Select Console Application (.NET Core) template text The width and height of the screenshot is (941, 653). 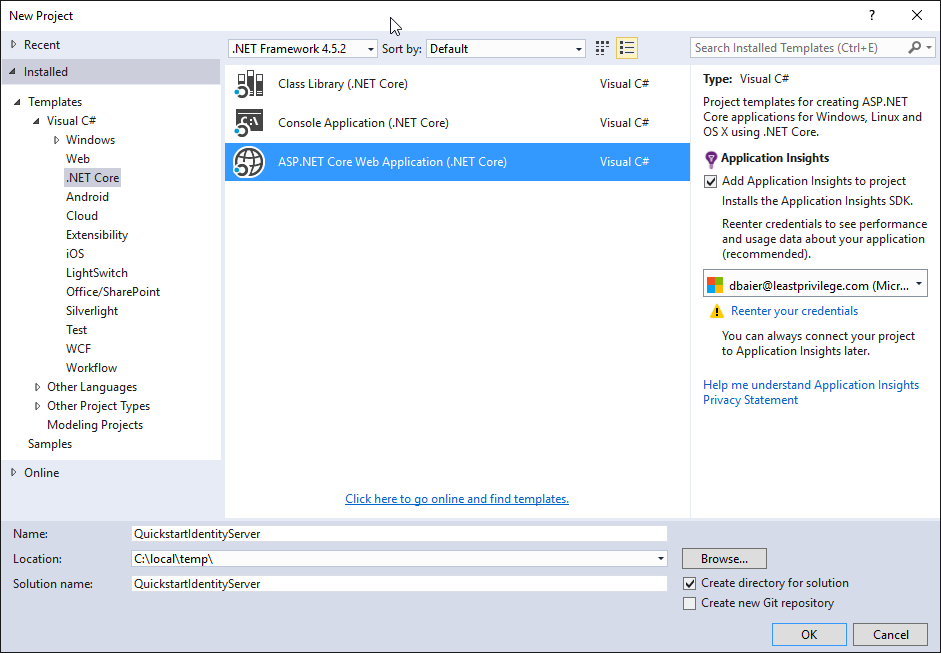[x=363, y=123]
